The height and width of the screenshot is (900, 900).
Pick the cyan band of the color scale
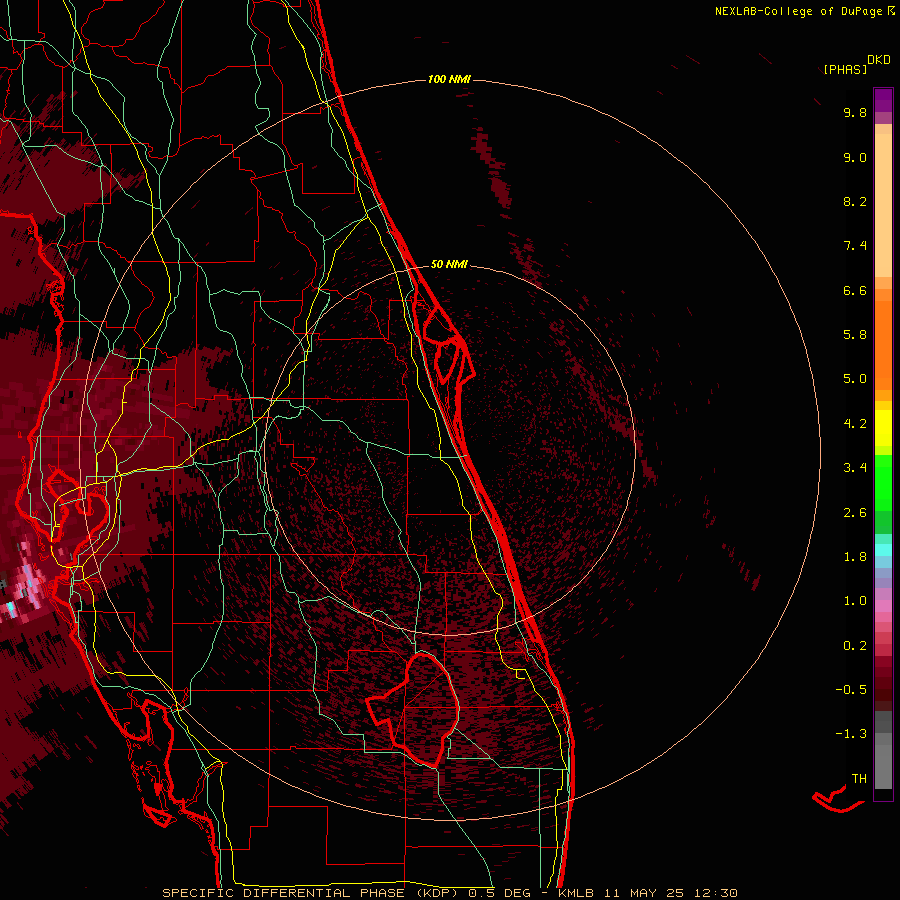coord(883,550)
